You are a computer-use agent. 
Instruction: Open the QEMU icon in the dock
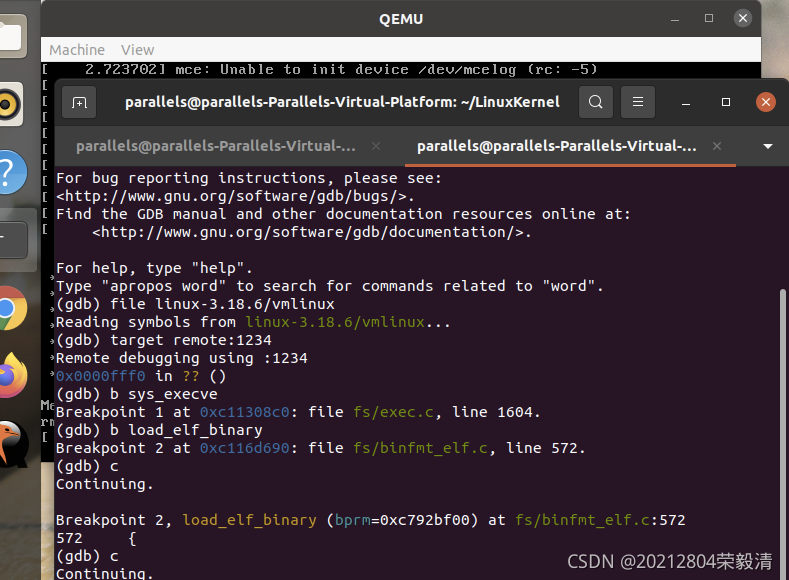pos(12,444)
